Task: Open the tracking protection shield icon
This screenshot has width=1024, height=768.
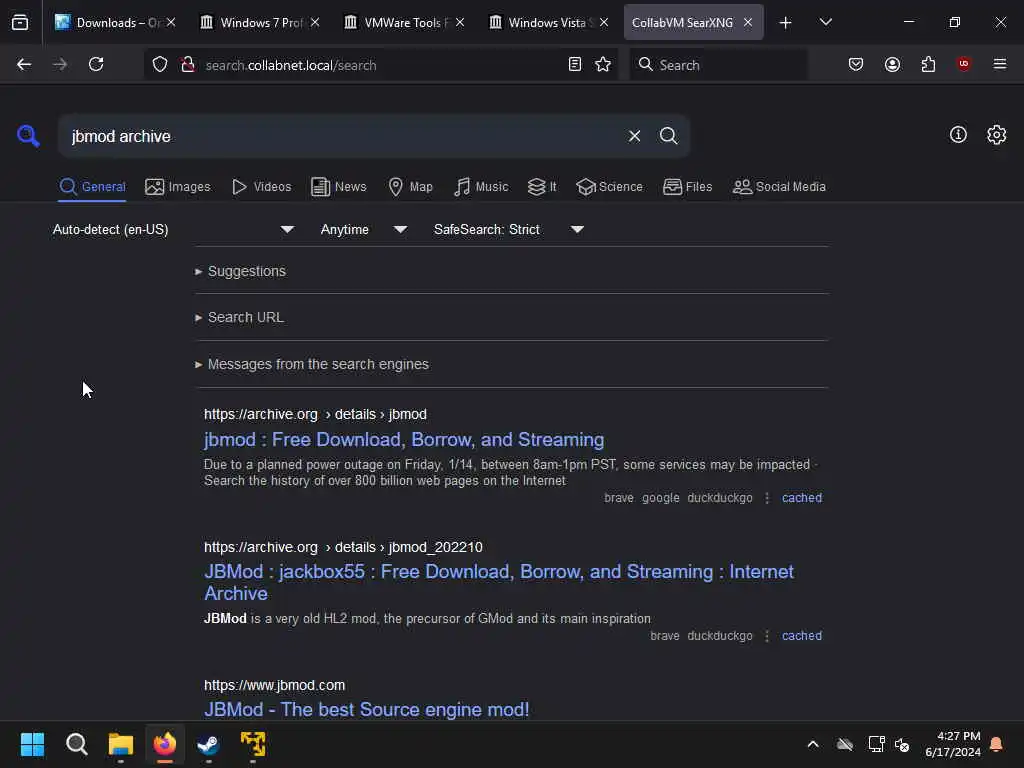Action: click(160, 65)
